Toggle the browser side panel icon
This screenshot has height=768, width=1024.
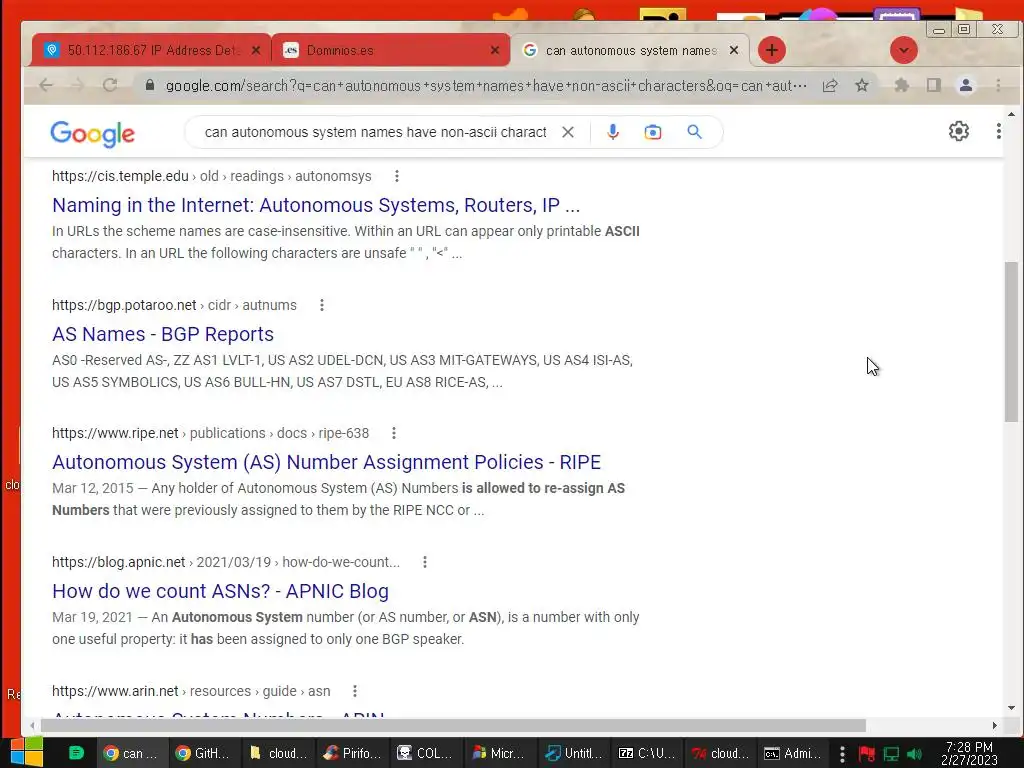pos(934,85)
